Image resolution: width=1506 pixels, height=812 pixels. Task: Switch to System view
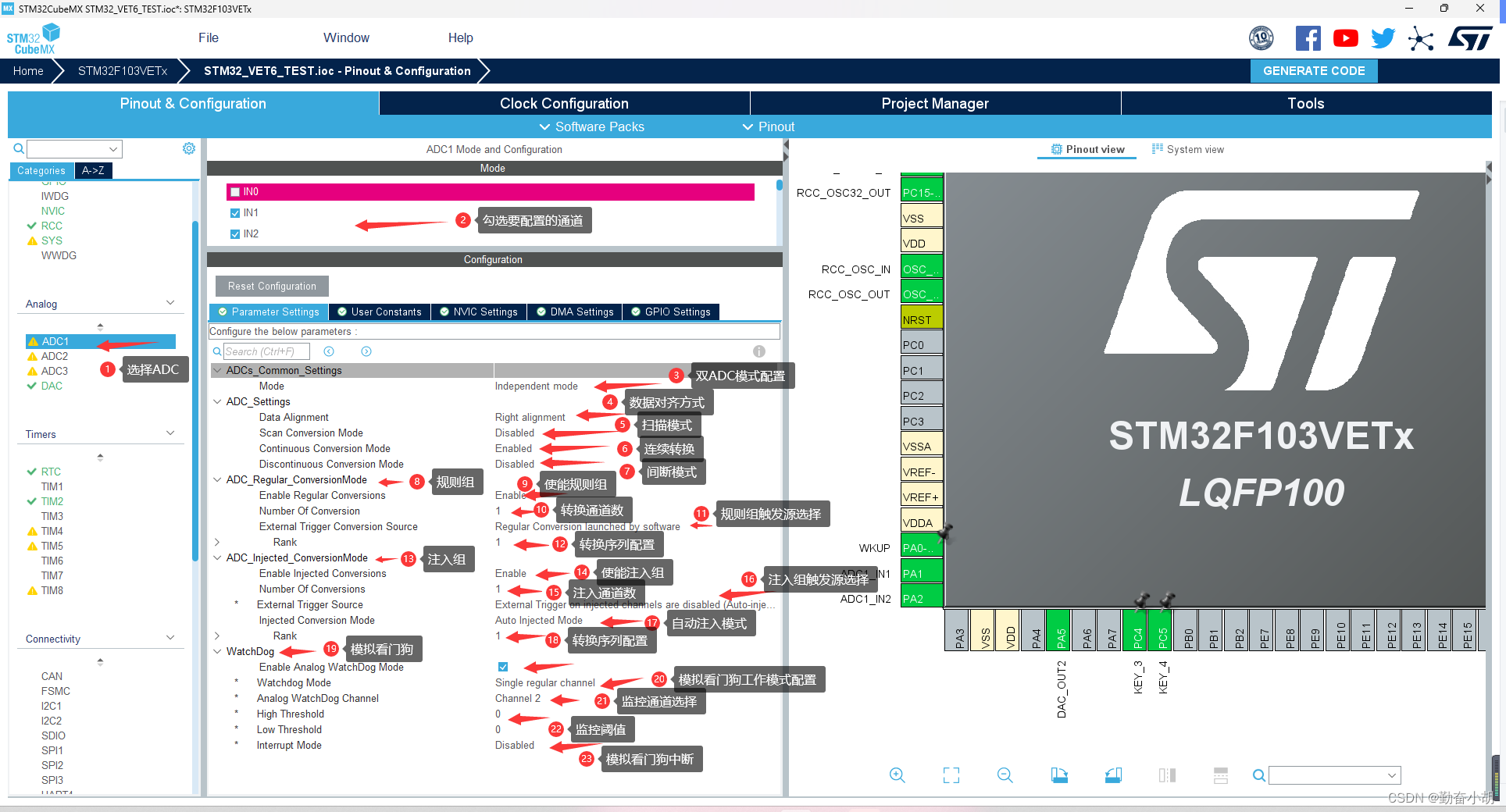click(x=1188, y=149)
